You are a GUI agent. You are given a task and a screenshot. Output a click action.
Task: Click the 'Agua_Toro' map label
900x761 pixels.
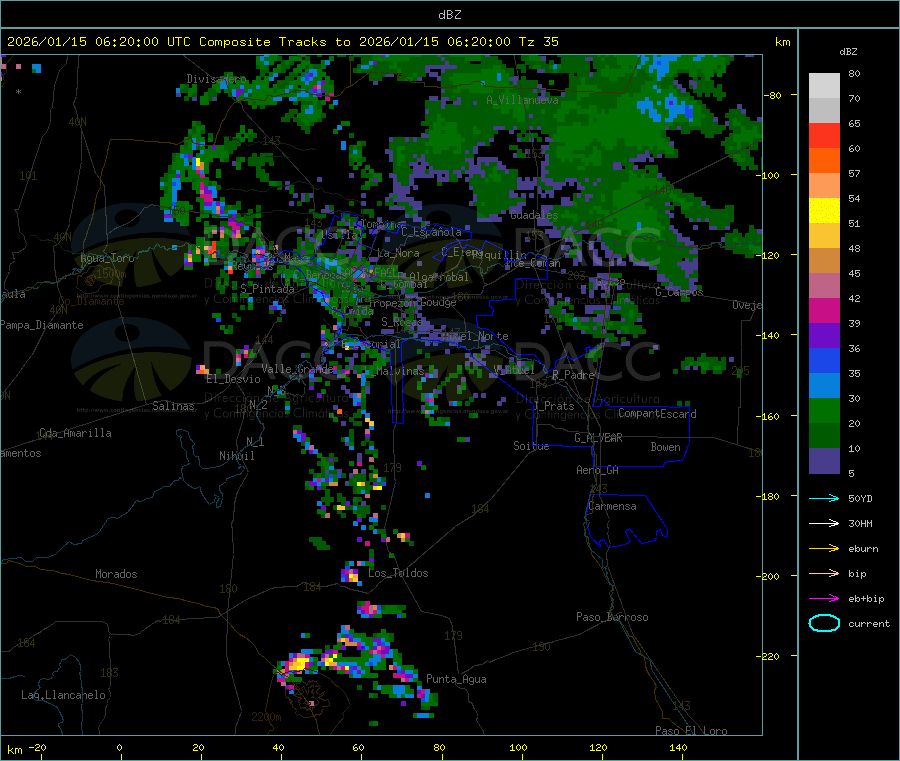click(107, 258)
